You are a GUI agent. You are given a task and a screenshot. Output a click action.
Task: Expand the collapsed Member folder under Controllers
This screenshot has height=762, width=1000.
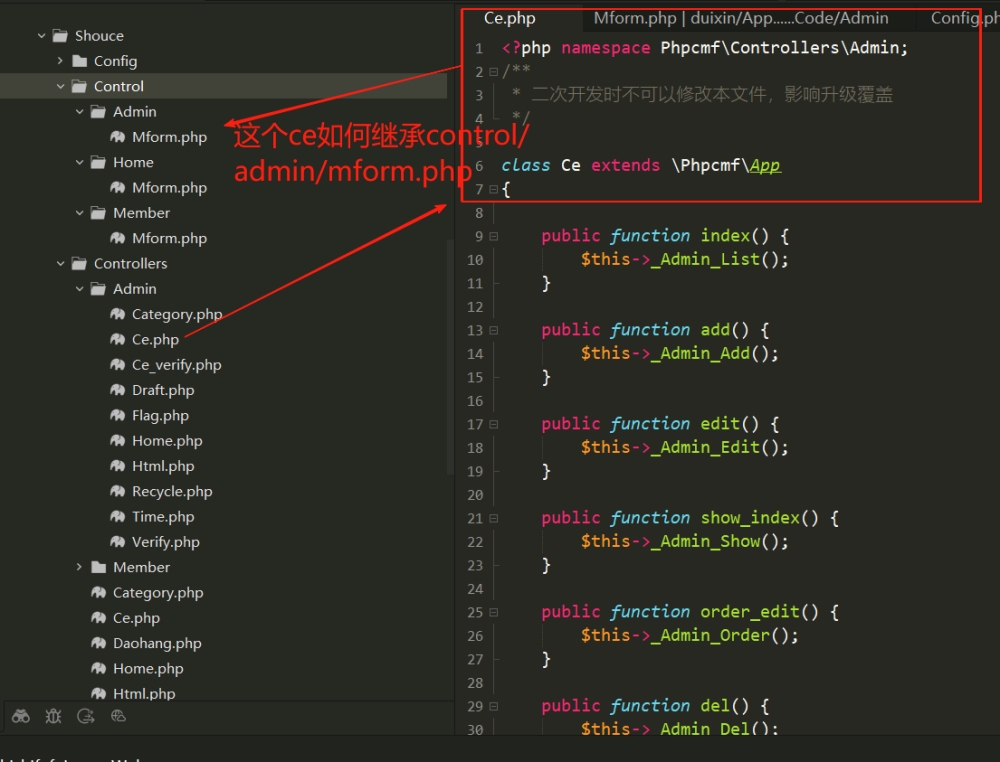coord(80,567)
